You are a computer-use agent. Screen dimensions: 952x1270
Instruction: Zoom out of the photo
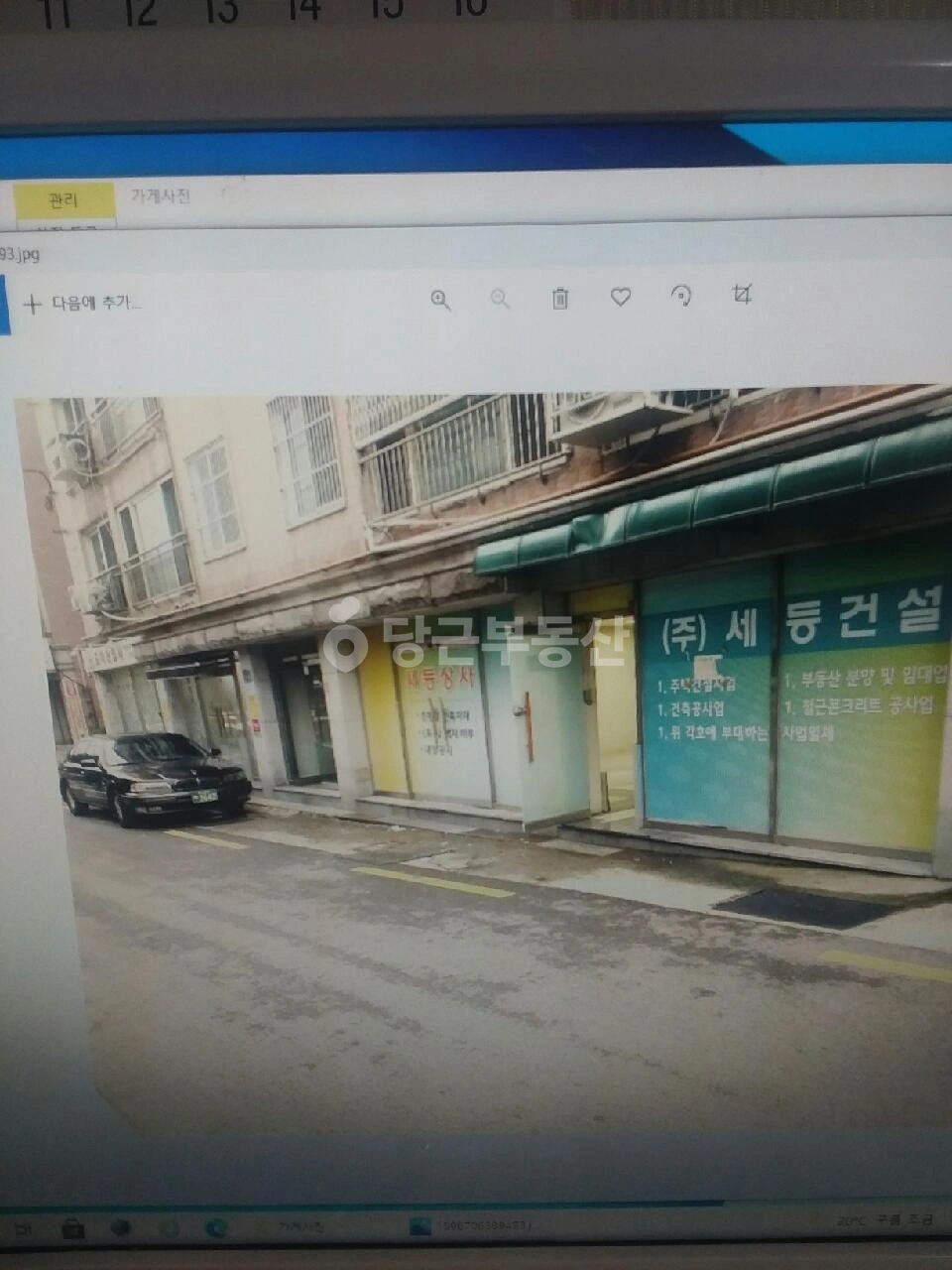click(x=500, y=300)
